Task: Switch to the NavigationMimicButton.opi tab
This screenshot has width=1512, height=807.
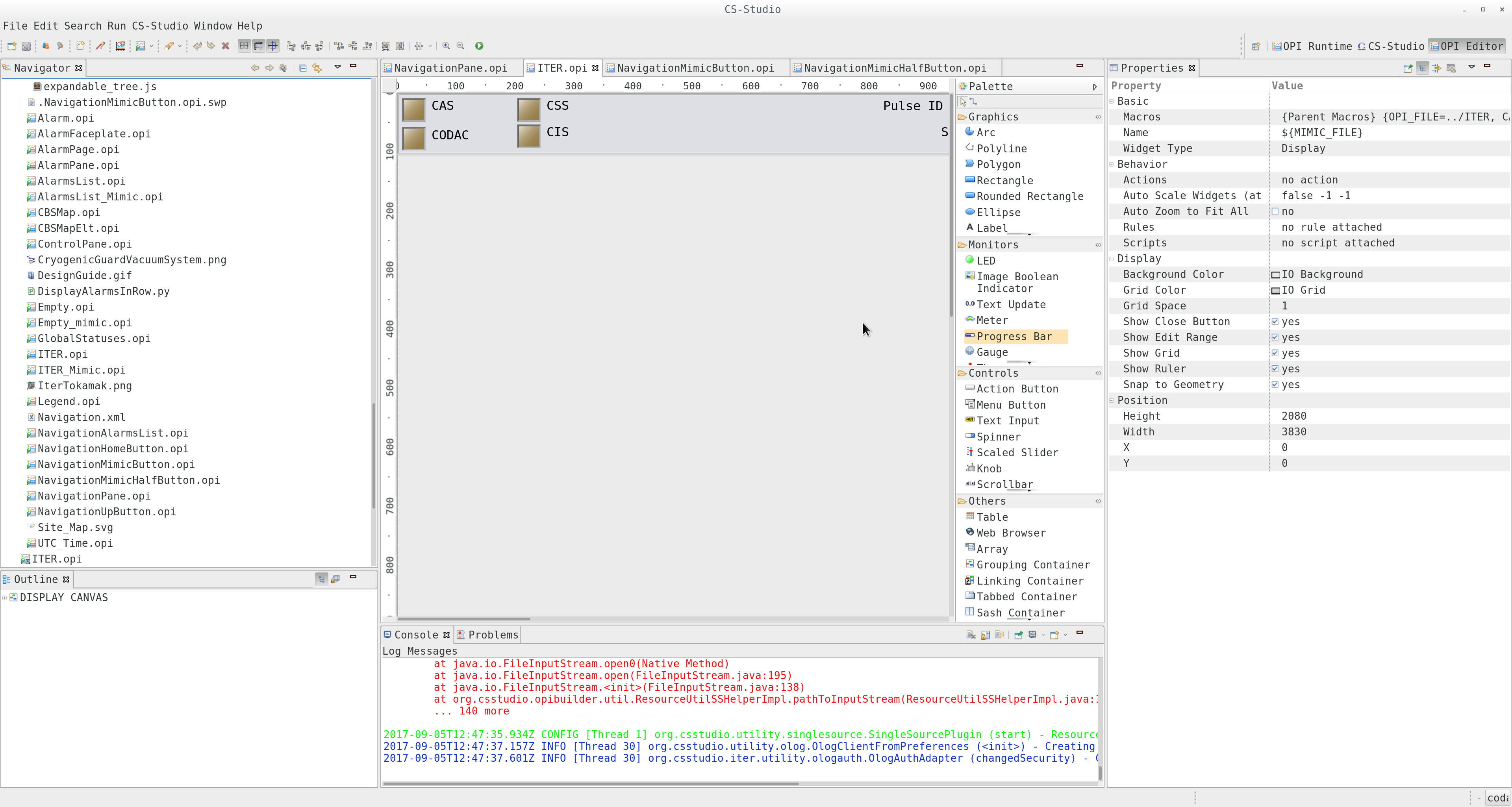Action: click(695, 67)
